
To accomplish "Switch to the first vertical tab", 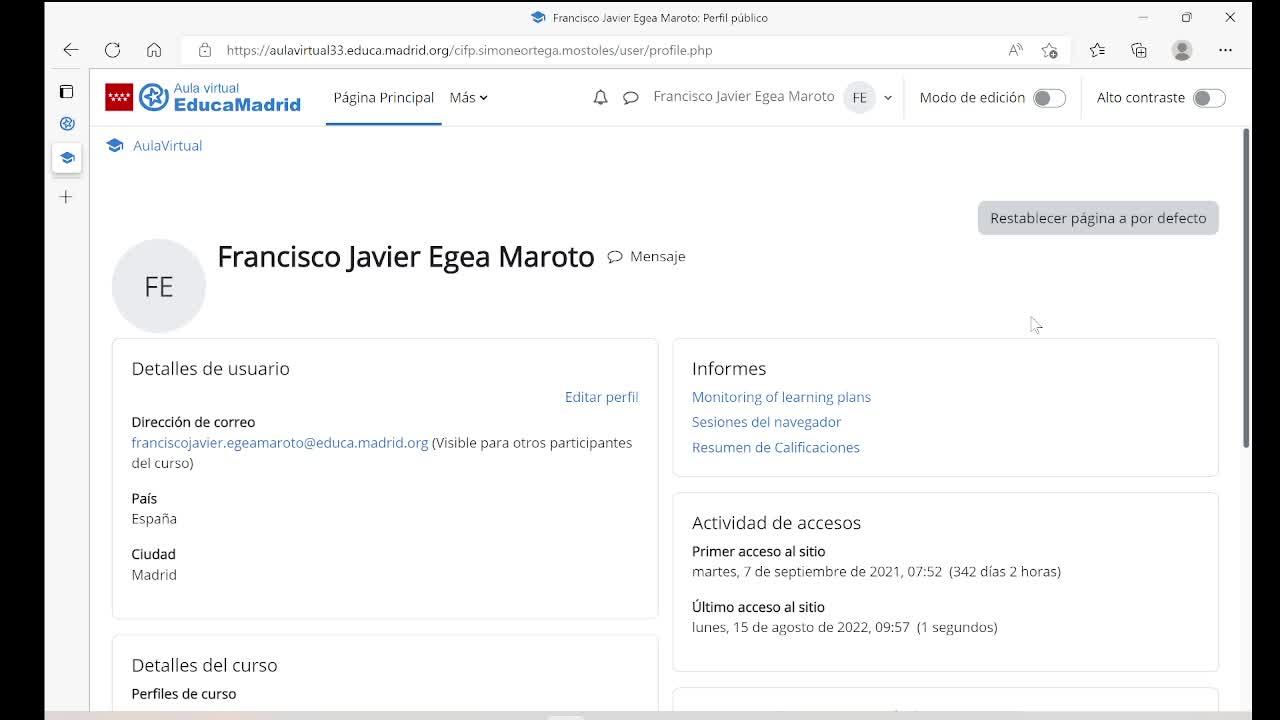I will (x=67, y=124).
